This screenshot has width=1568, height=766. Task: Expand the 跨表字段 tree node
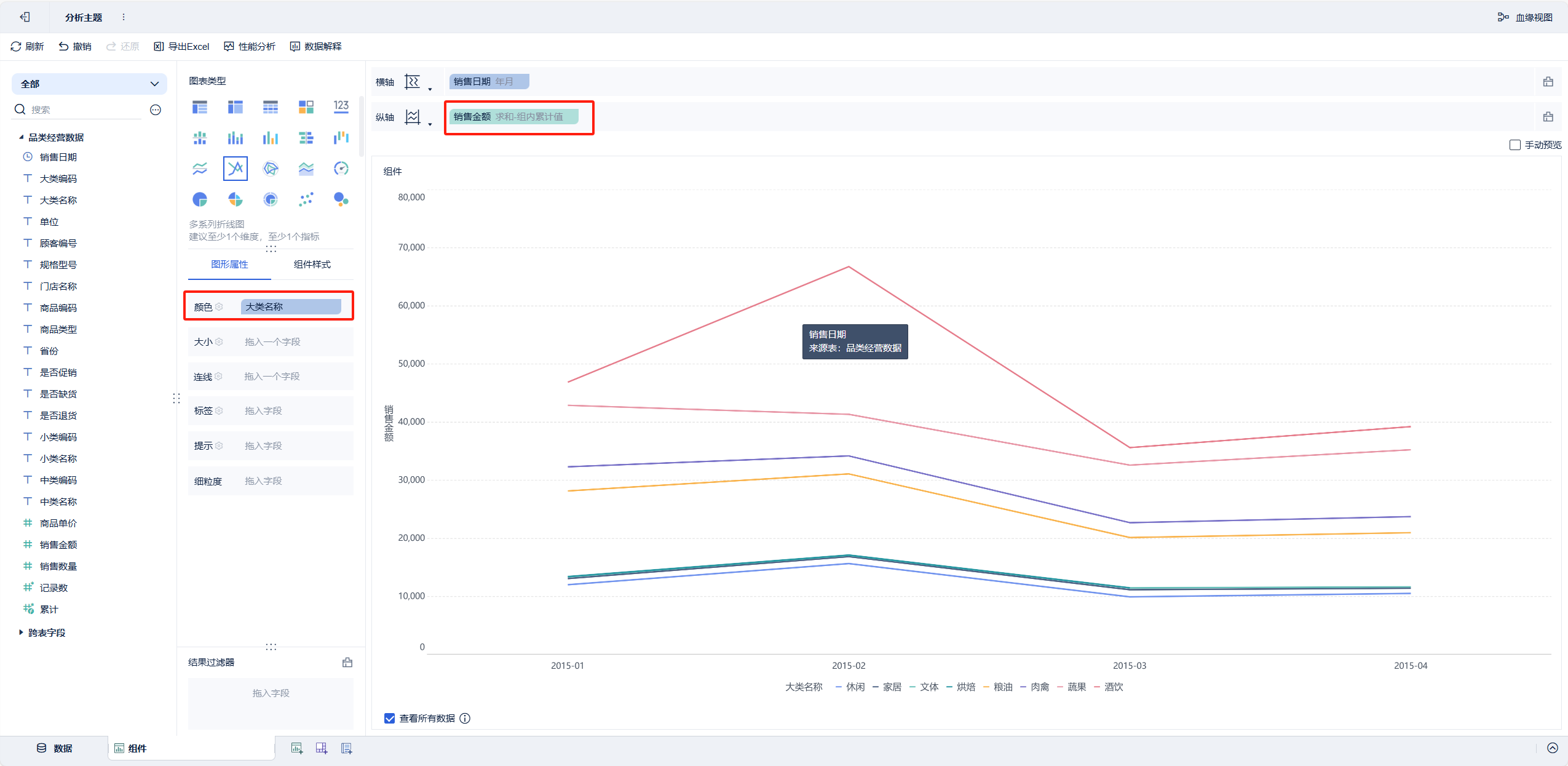click(x=21, y=632)
